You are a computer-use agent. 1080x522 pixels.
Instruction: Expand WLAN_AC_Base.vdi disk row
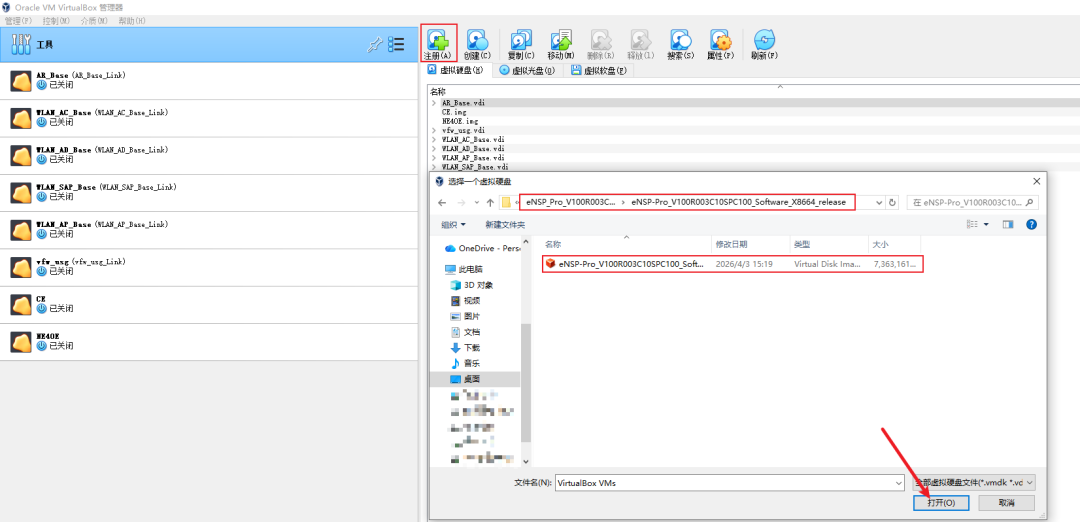[x=434, y=139]
